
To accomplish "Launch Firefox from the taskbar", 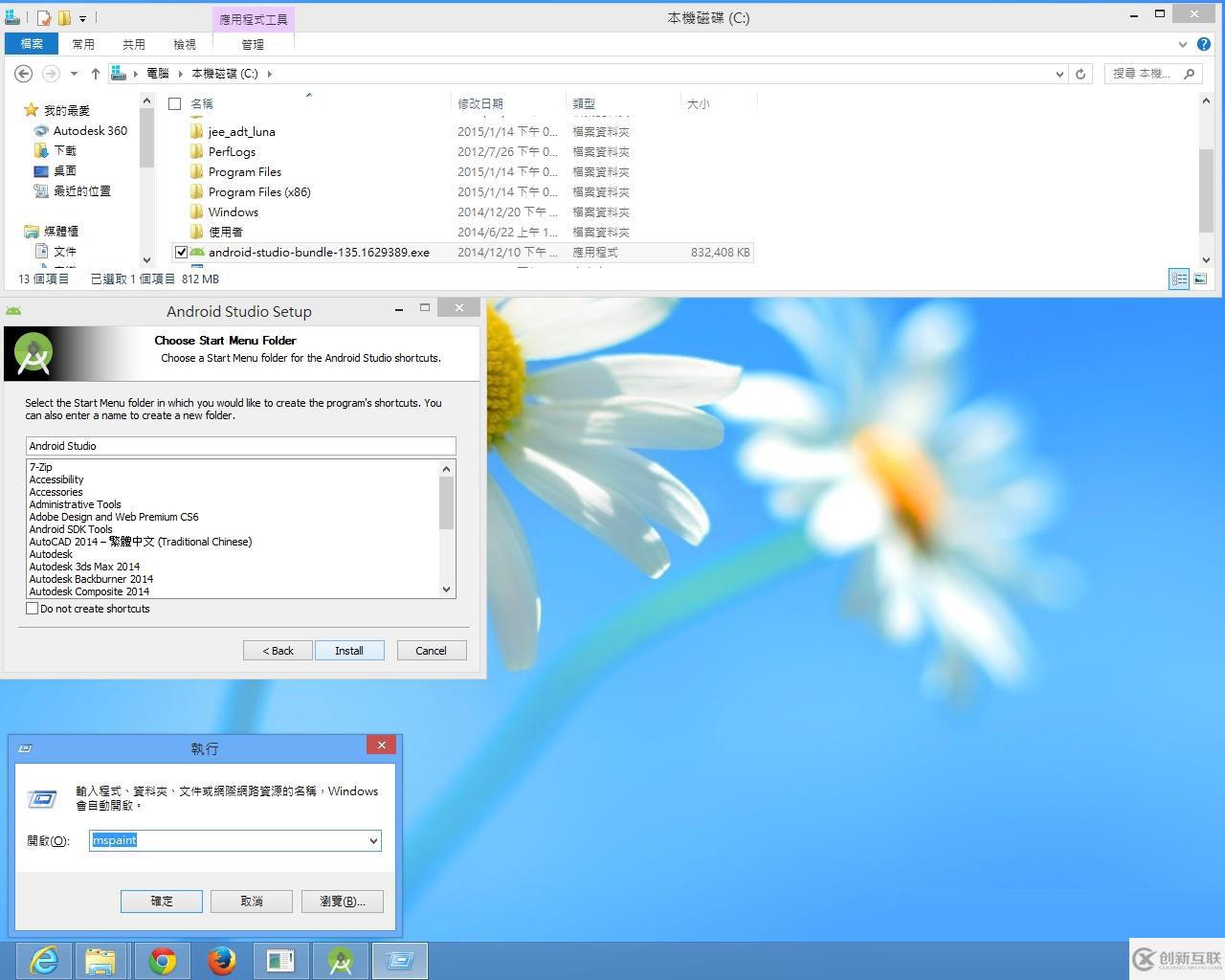I will tap(221, 961).
